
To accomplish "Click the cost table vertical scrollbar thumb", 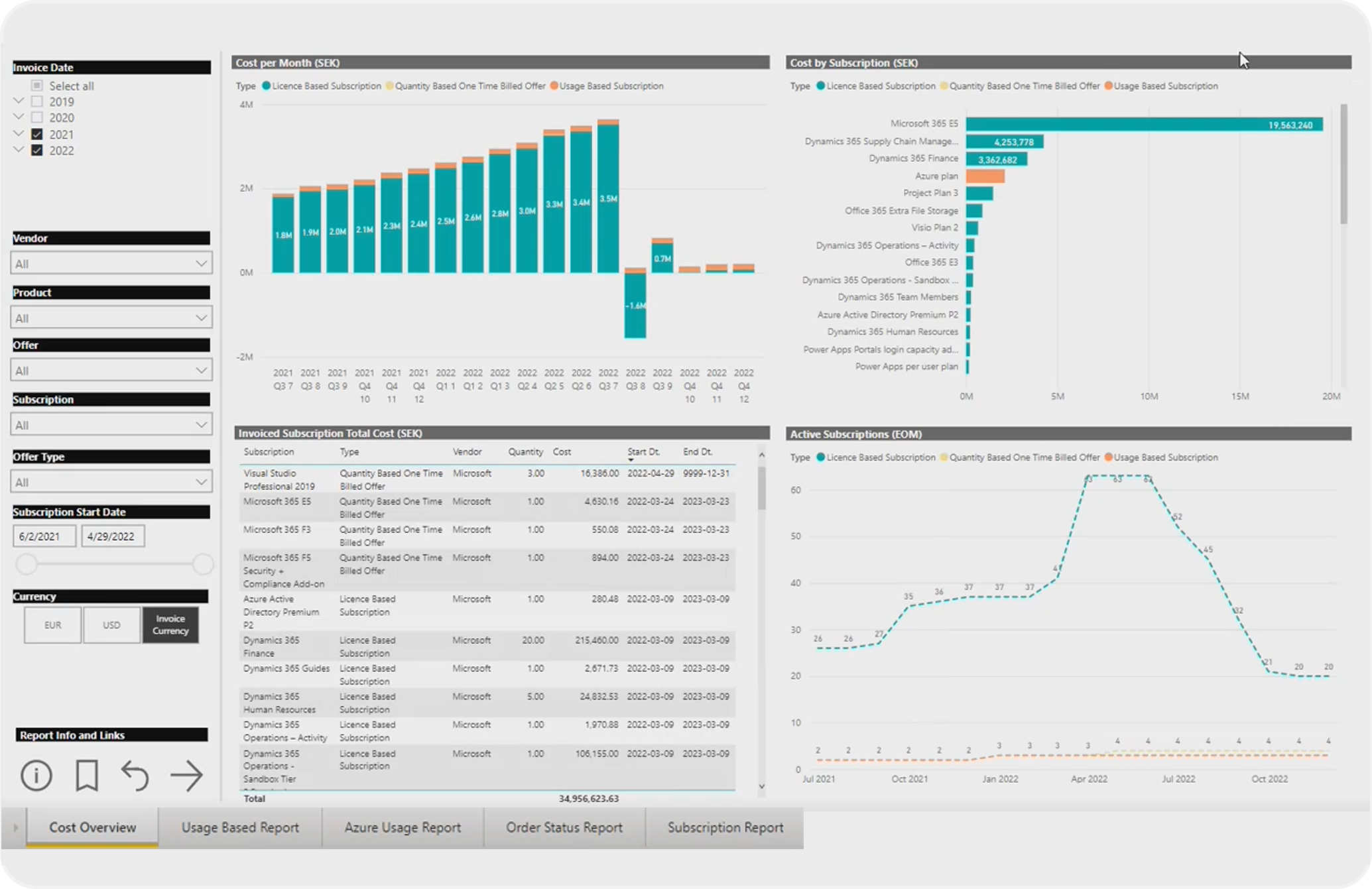I will 762,488.
